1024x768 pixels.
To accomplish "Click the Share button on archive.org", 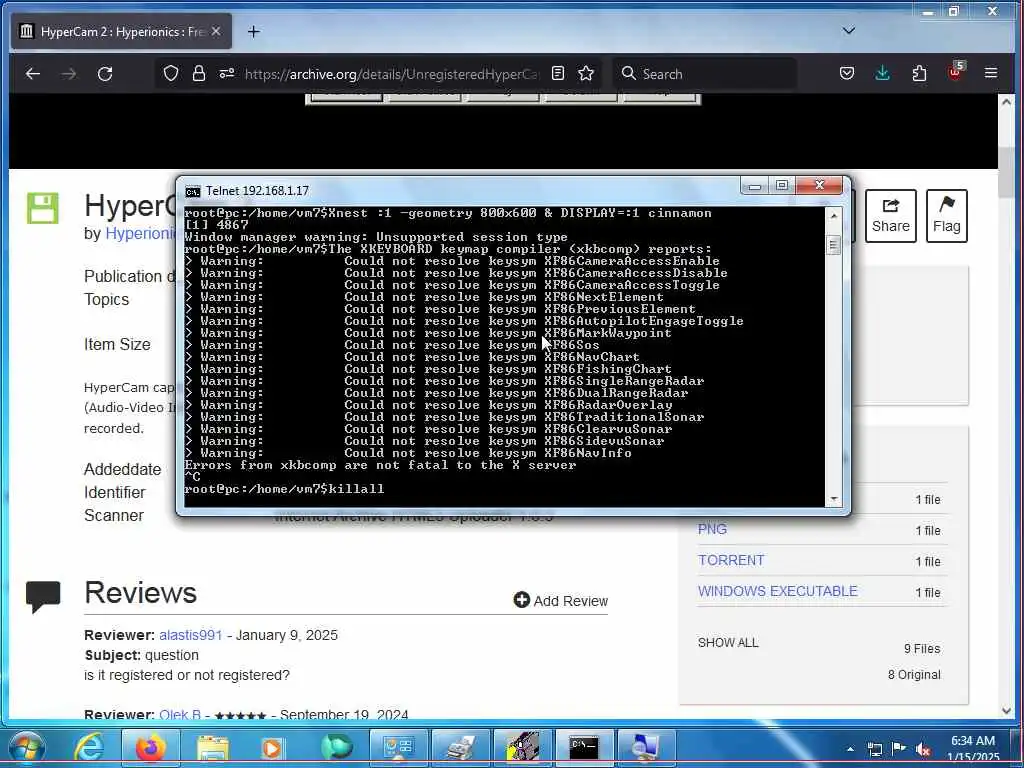I will point(891,216).
